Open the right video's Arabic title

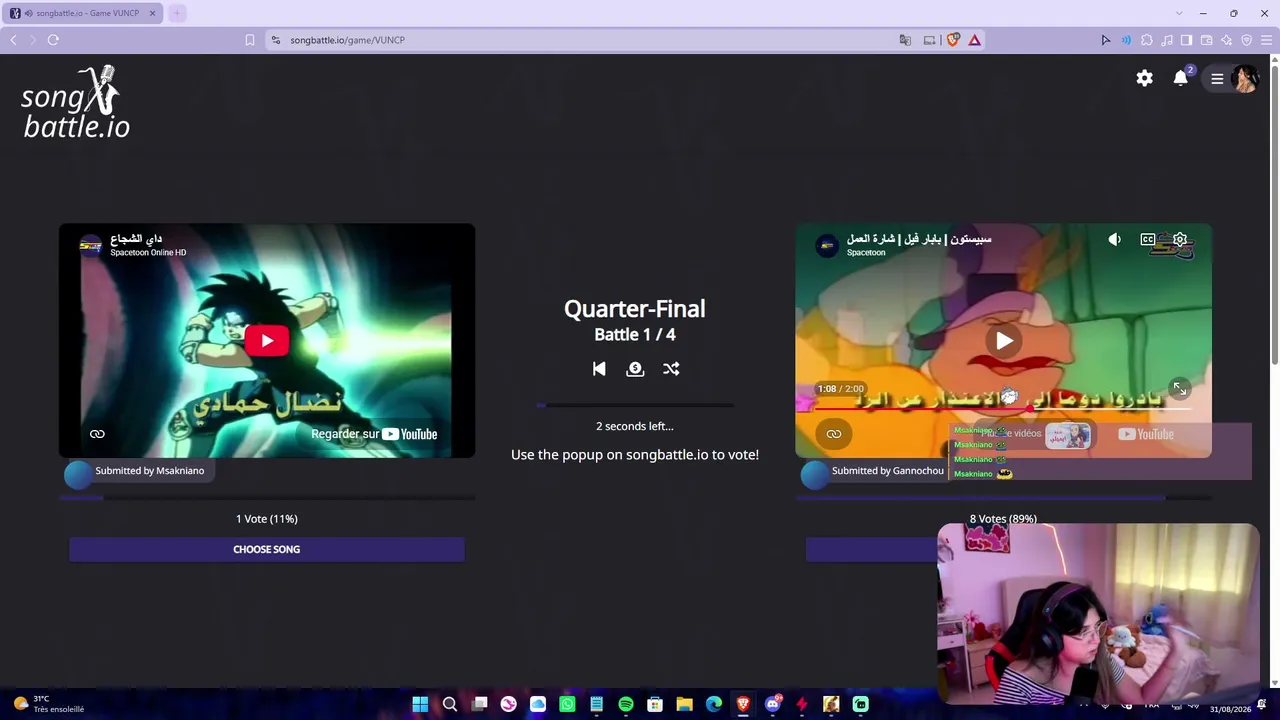pos(919,239)
